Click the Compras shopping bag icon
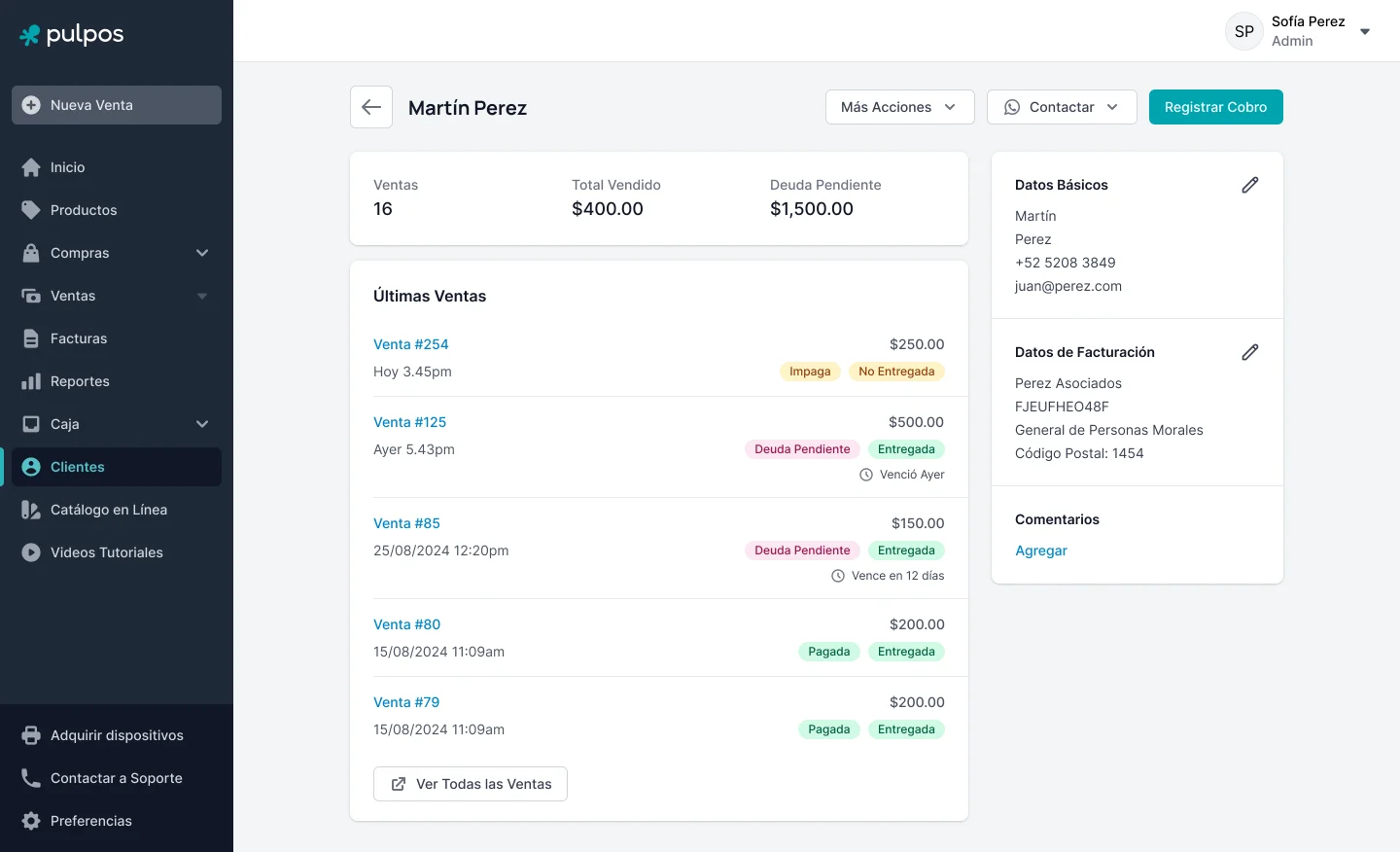 pyautogui.click(x=31, y=253)
